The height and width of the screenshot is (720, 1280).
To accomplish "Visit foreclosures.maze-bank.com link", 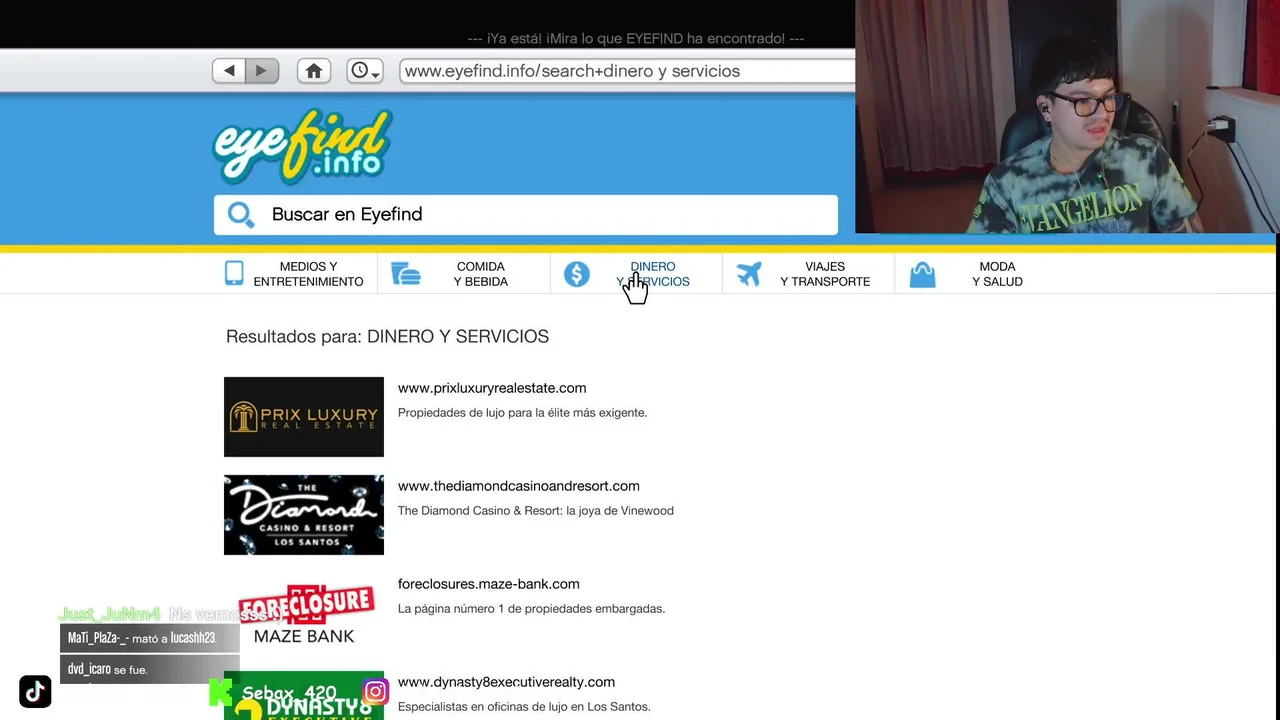I will coord(488,584).
